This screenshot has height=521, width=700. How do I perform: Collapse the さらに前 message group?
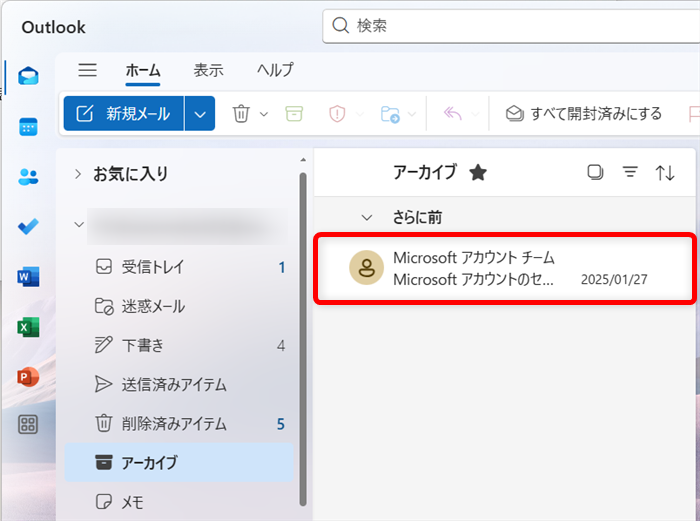(x=367, y=217)
